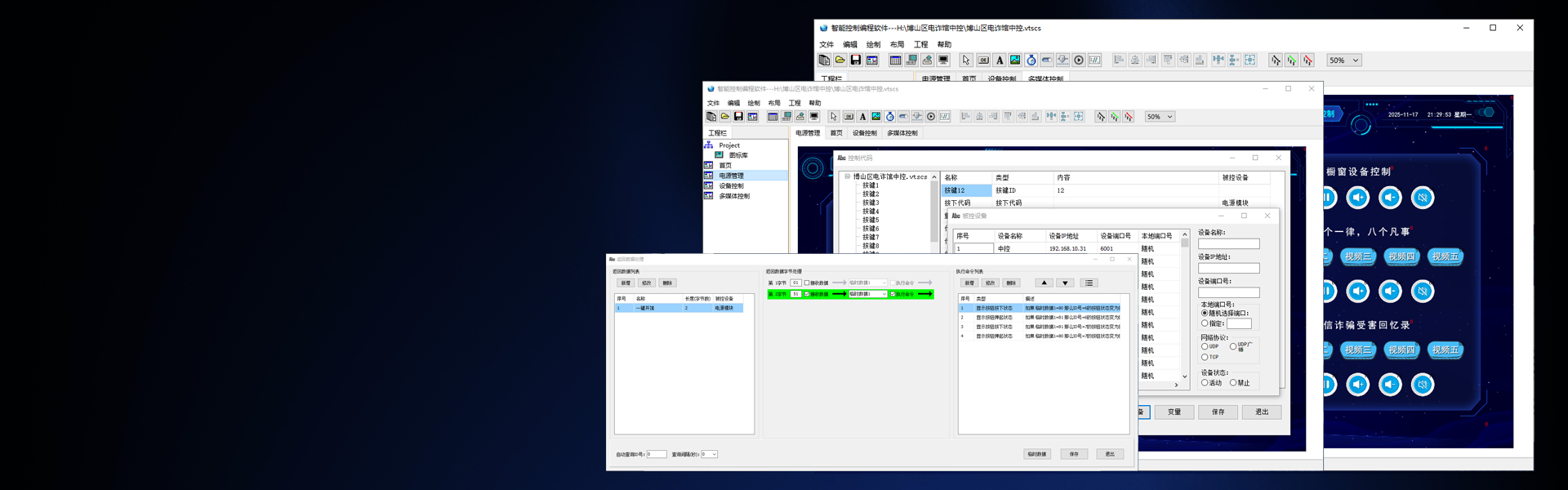
Task: Click the 变量 button in control code dialog
Action: [1174, 412]
